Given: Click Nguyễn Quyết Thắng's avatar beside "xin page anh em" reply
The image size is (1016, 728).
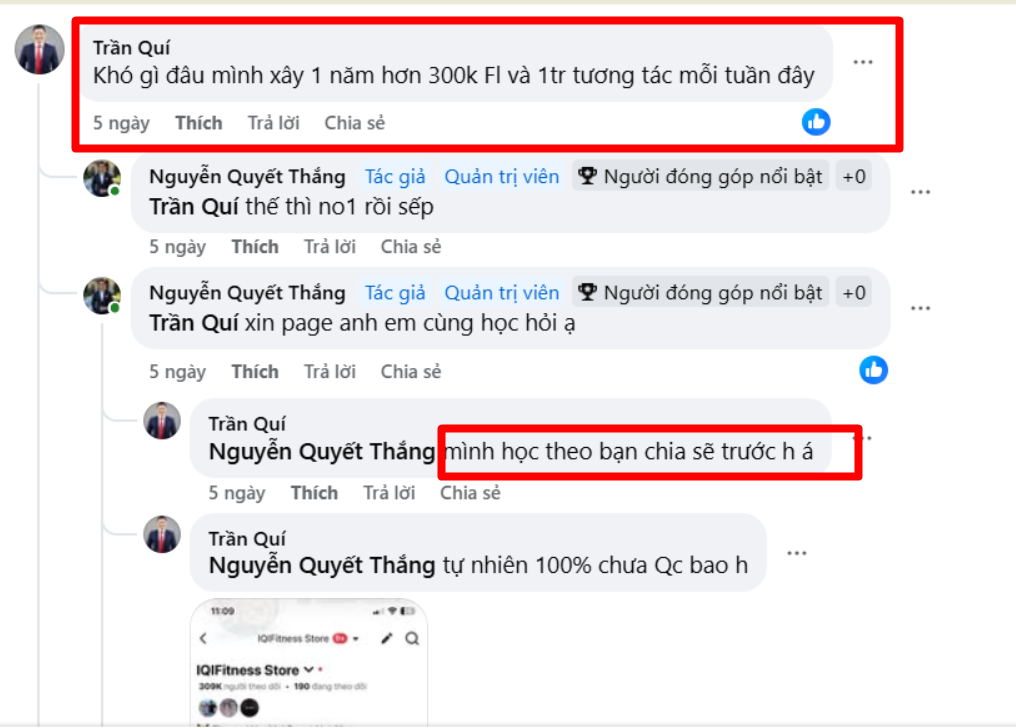Looking at the screenshot, I should [102, 296].
